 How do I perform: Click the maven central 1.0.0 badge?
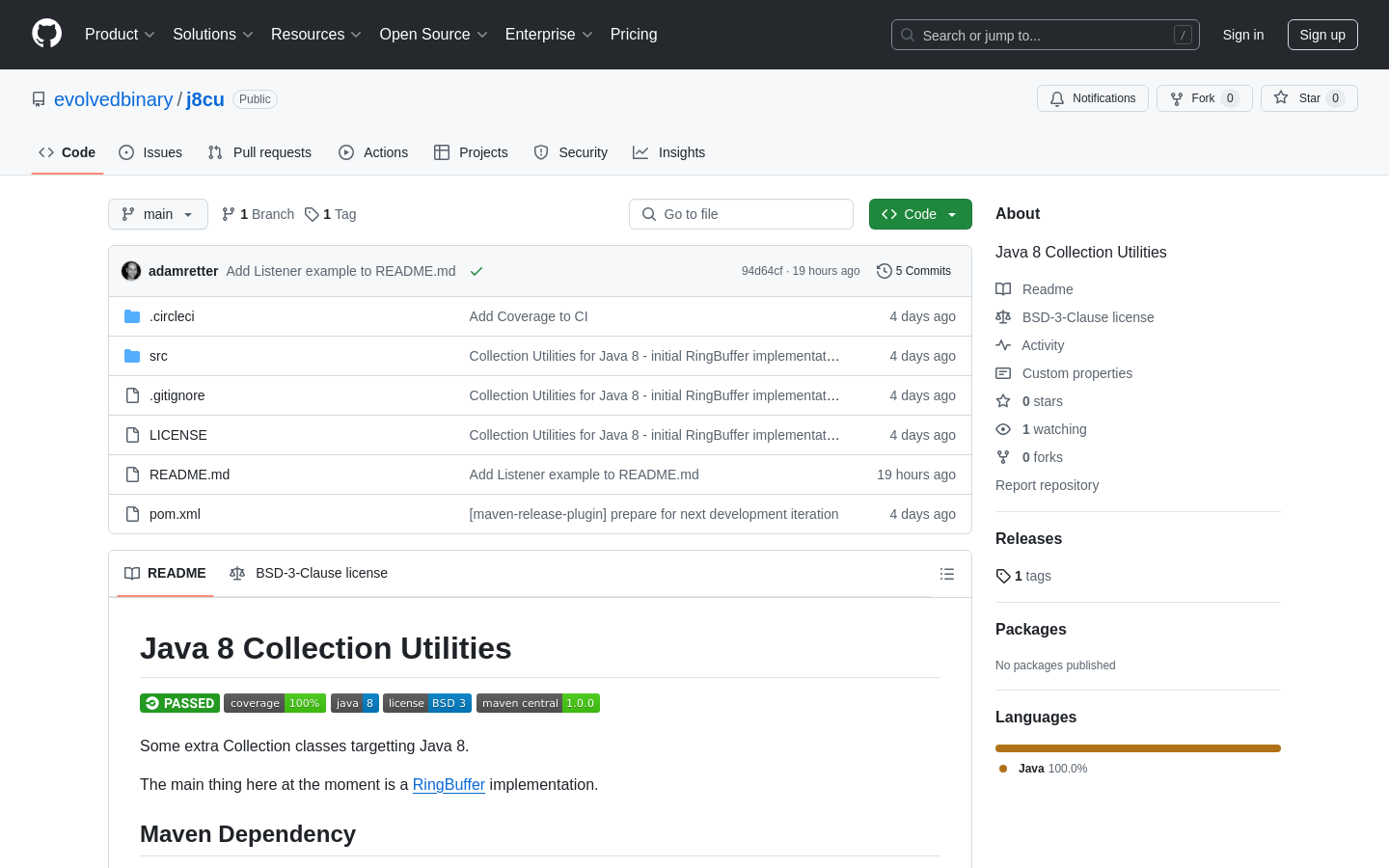pos(538,703)
